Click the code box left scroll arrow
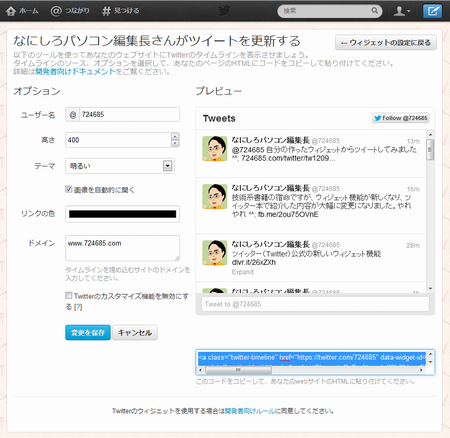This screenshot has width=450, height=438. [201, 370]
